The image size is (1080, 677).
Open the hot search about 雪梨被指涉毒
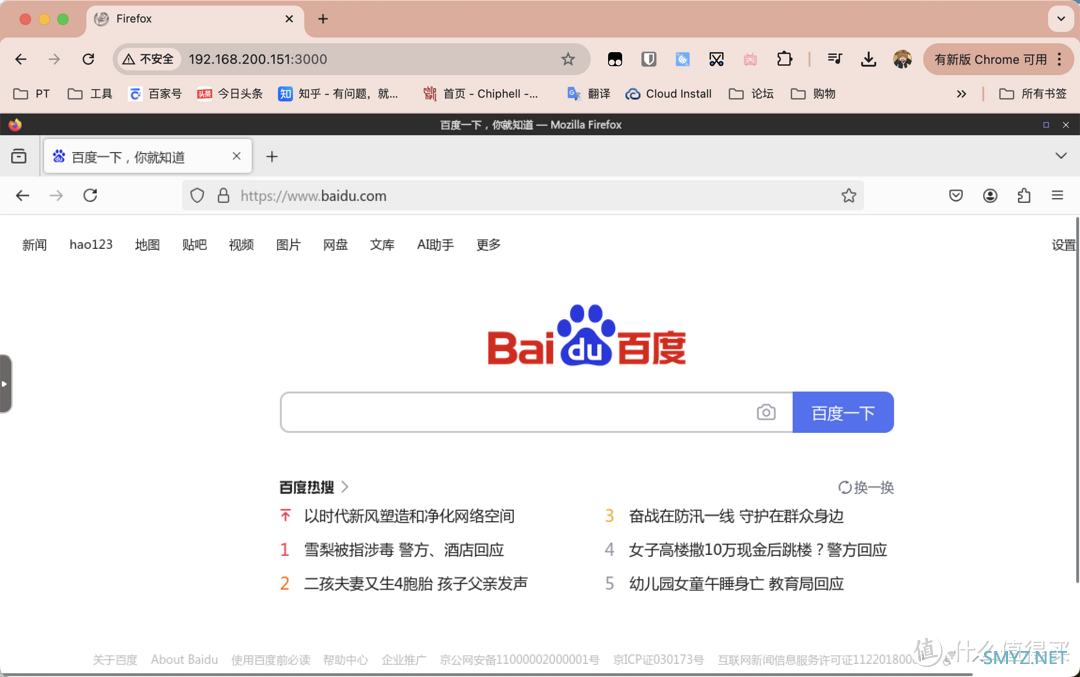(403, 550)
